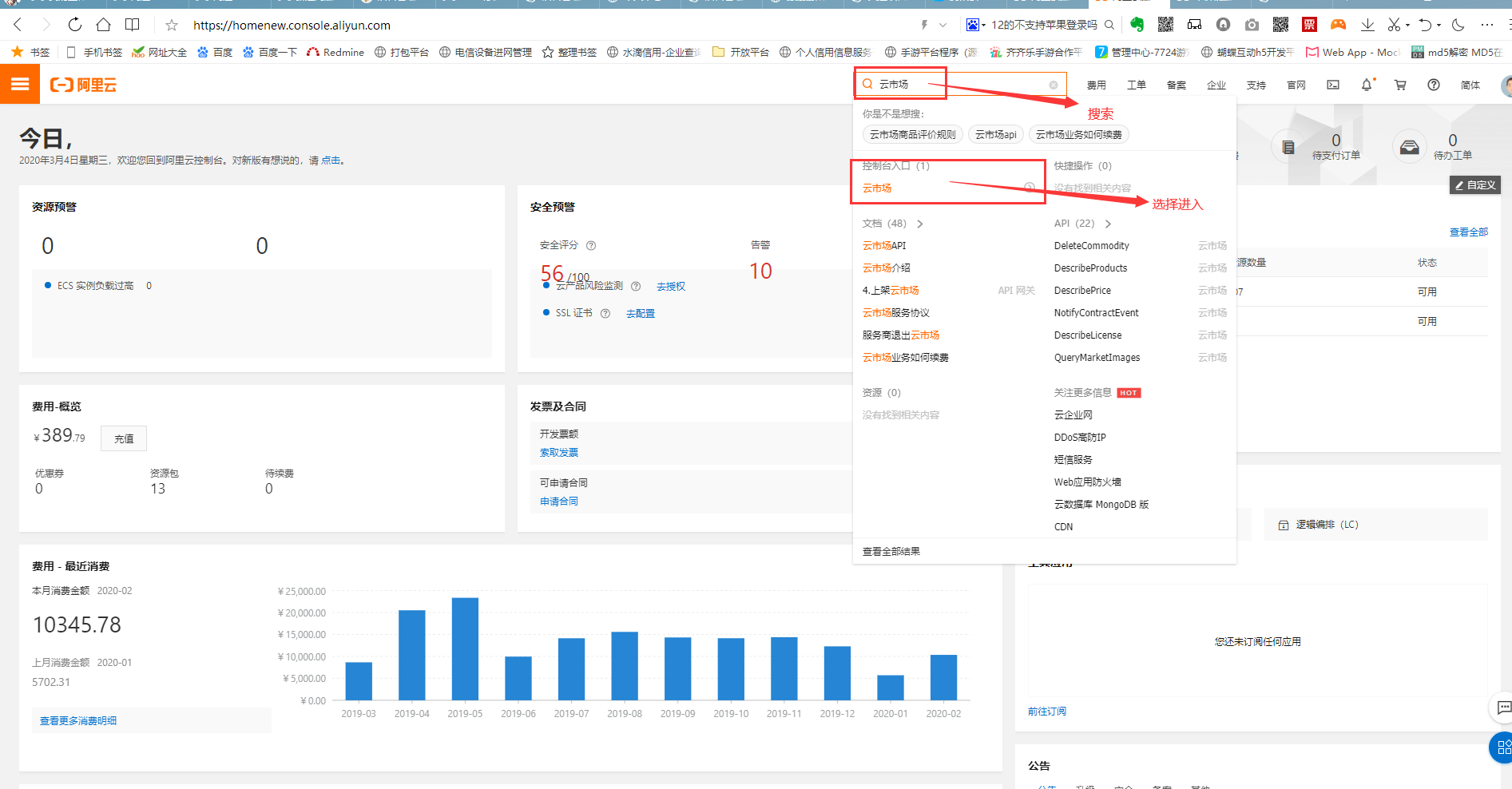Image resolution: width=1512 pixels, height=789 pixels.
Task: Open the blue floating grid button
Action: pos(1503,747)
